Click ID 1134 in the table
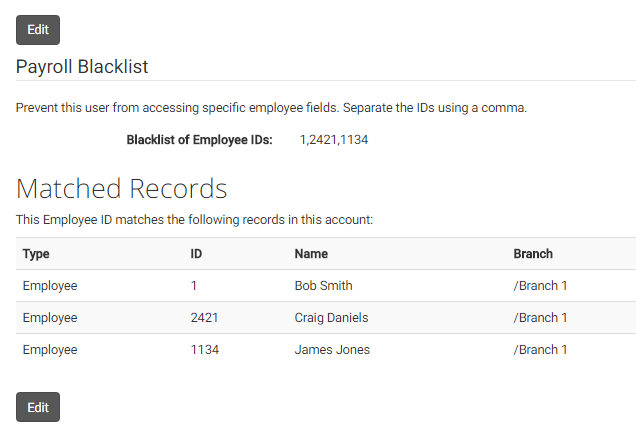The image size is (636, 438). pyautogui.click(x=205, y=350)
